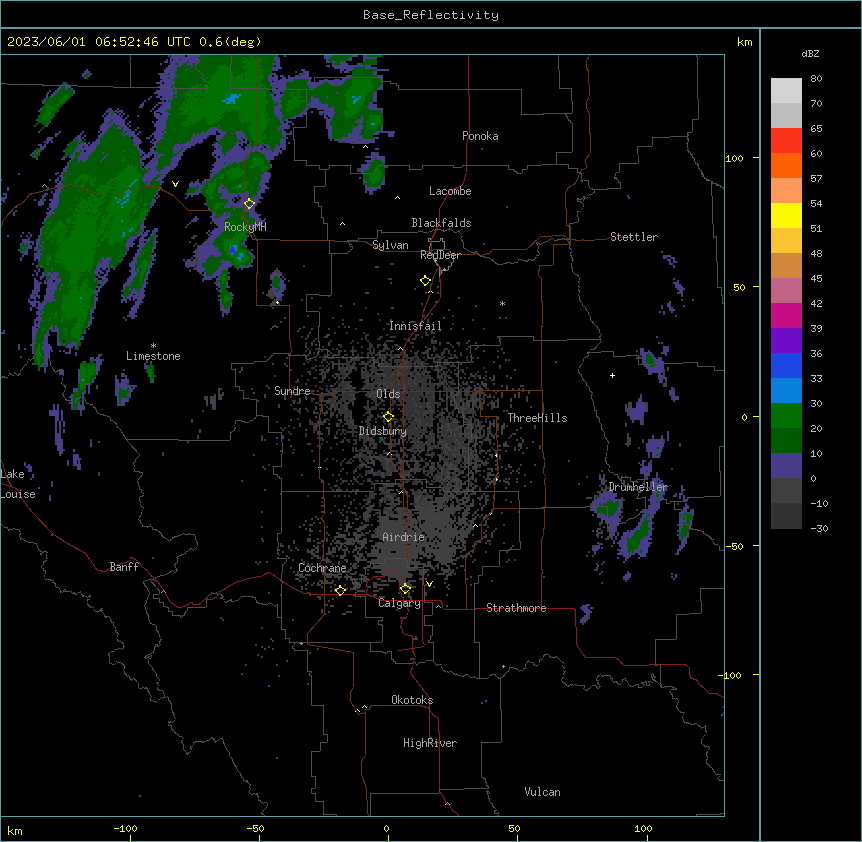Click the small green echo south of Ponoka
This screenshot has width=862, height=842.
[x=374, y=173]
